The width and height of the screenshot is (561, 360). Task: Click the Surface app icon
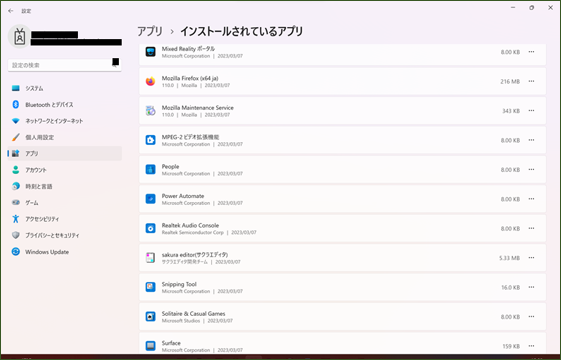151,346
